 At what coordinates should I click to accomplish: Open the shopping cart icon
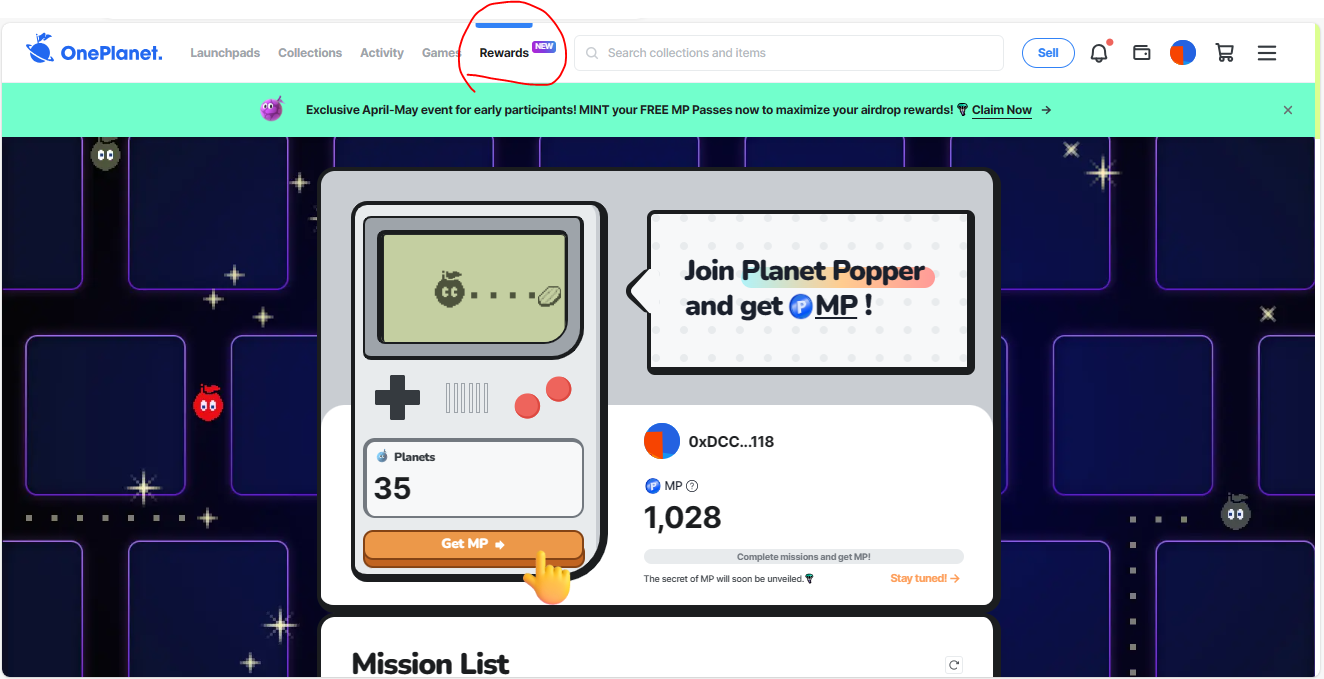click(x=1224, y=53)
